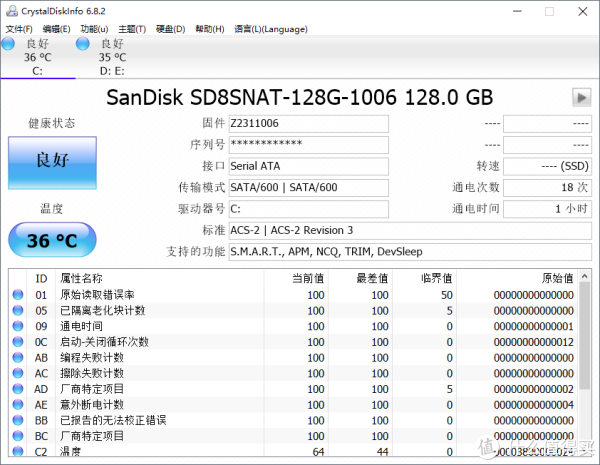Select the 已隔离老化块计数 attribute row
Image resolution: width=600 pixels, height=465 pixels.
click(293, 310)
